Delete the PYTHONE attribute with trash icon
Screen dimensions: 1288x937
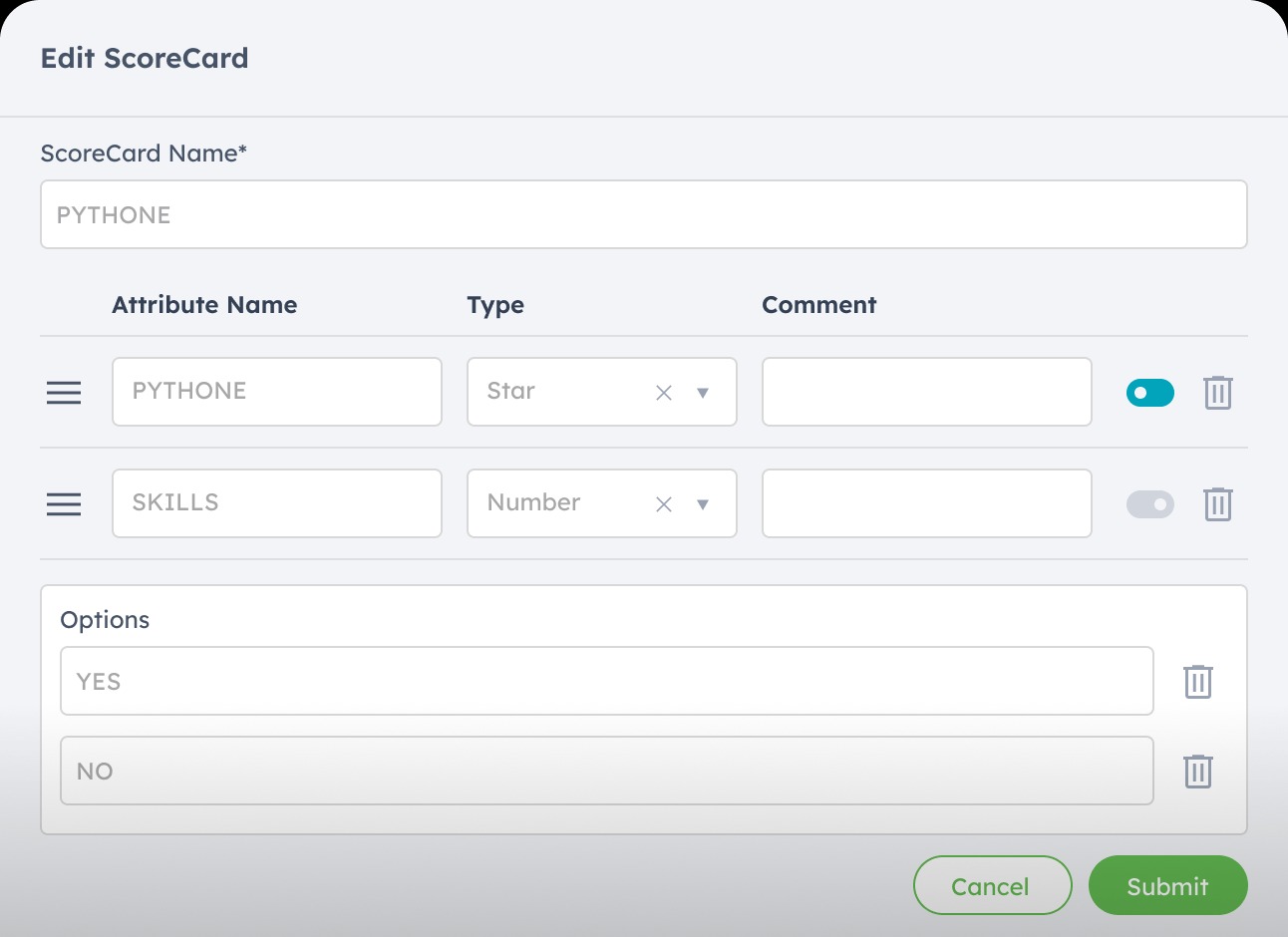1217,392
